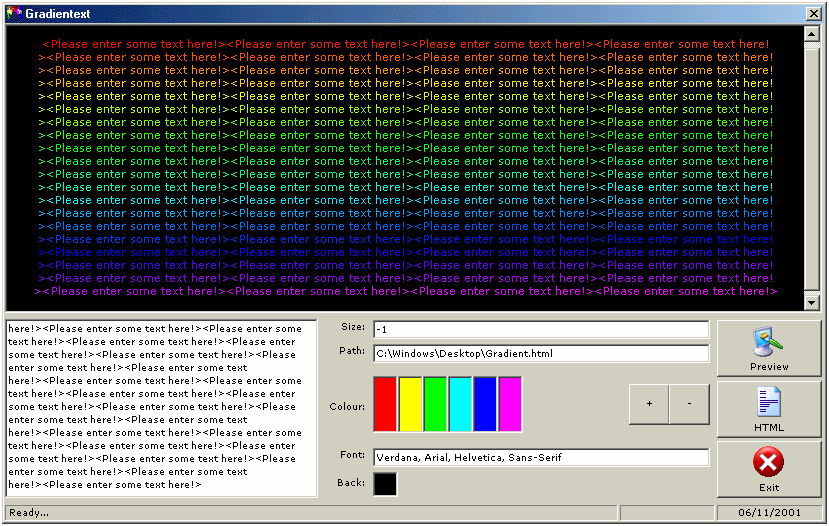Select the cyan colour swatch

(460, 404)
